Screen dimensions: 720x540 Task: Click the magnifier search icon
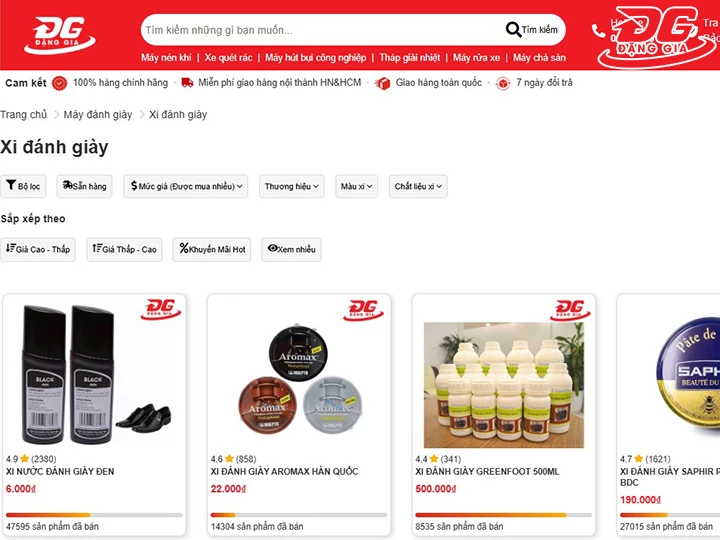[513, 30]
